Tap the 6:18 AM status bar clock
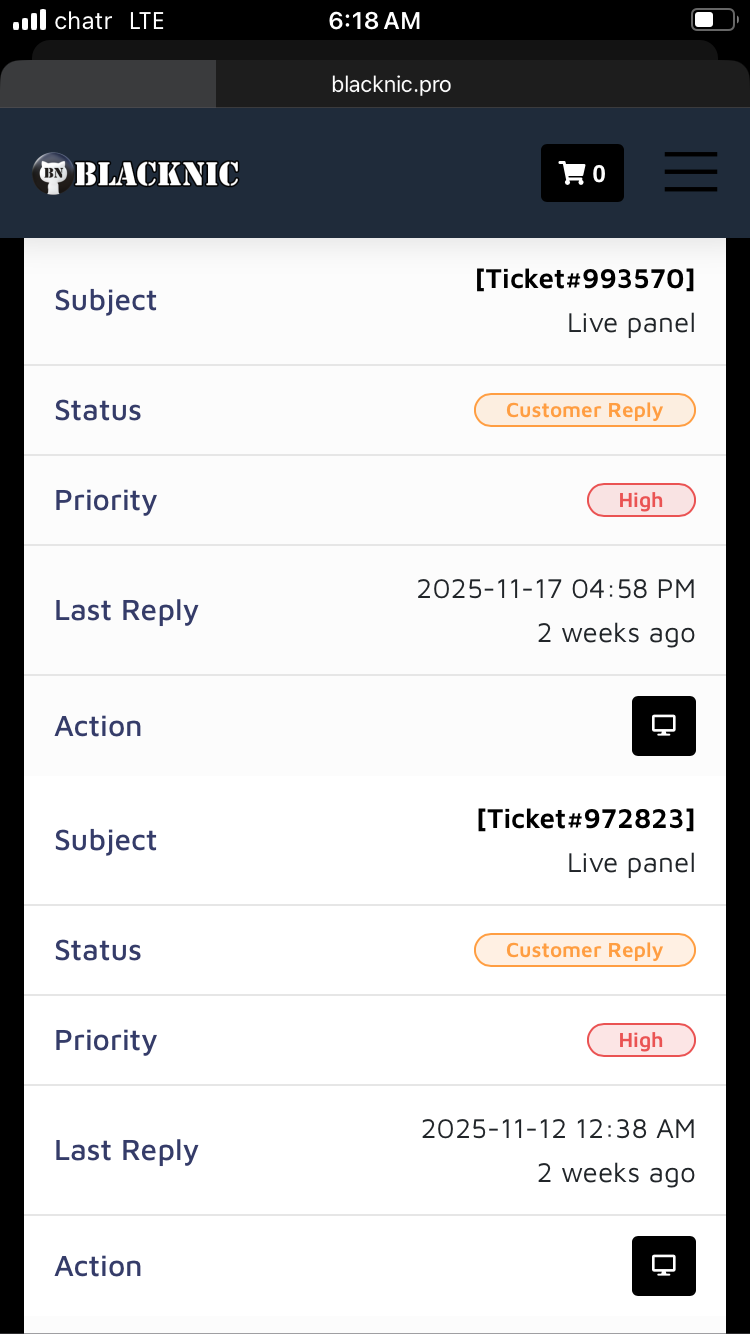 pyautogui.click(x=374, y=21)
